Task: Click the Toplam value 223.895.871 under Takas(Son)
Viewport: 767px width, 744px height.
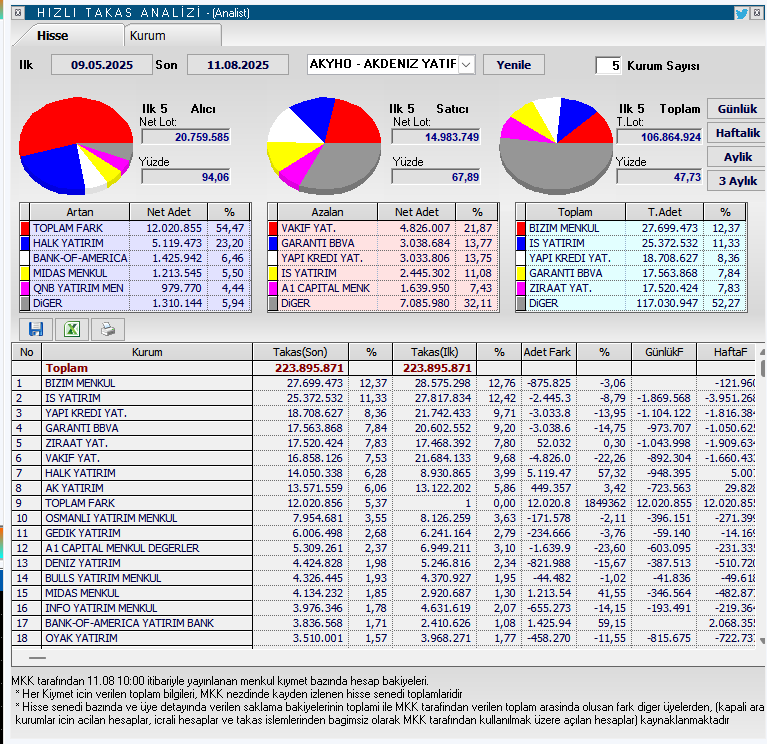Action: coord(309,368)
